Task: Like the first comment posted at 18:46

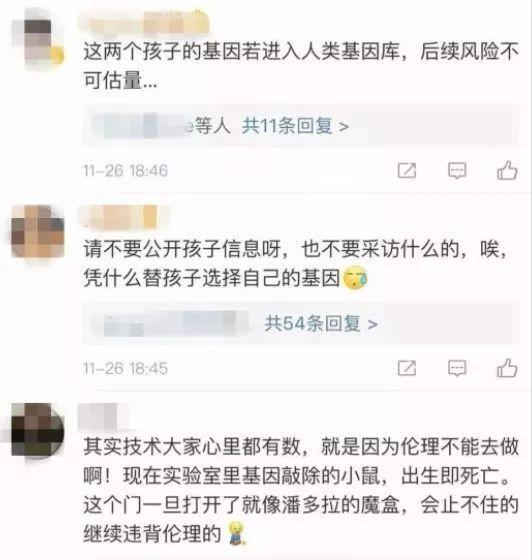Action: pyautogui.click(x=507, y=170)
